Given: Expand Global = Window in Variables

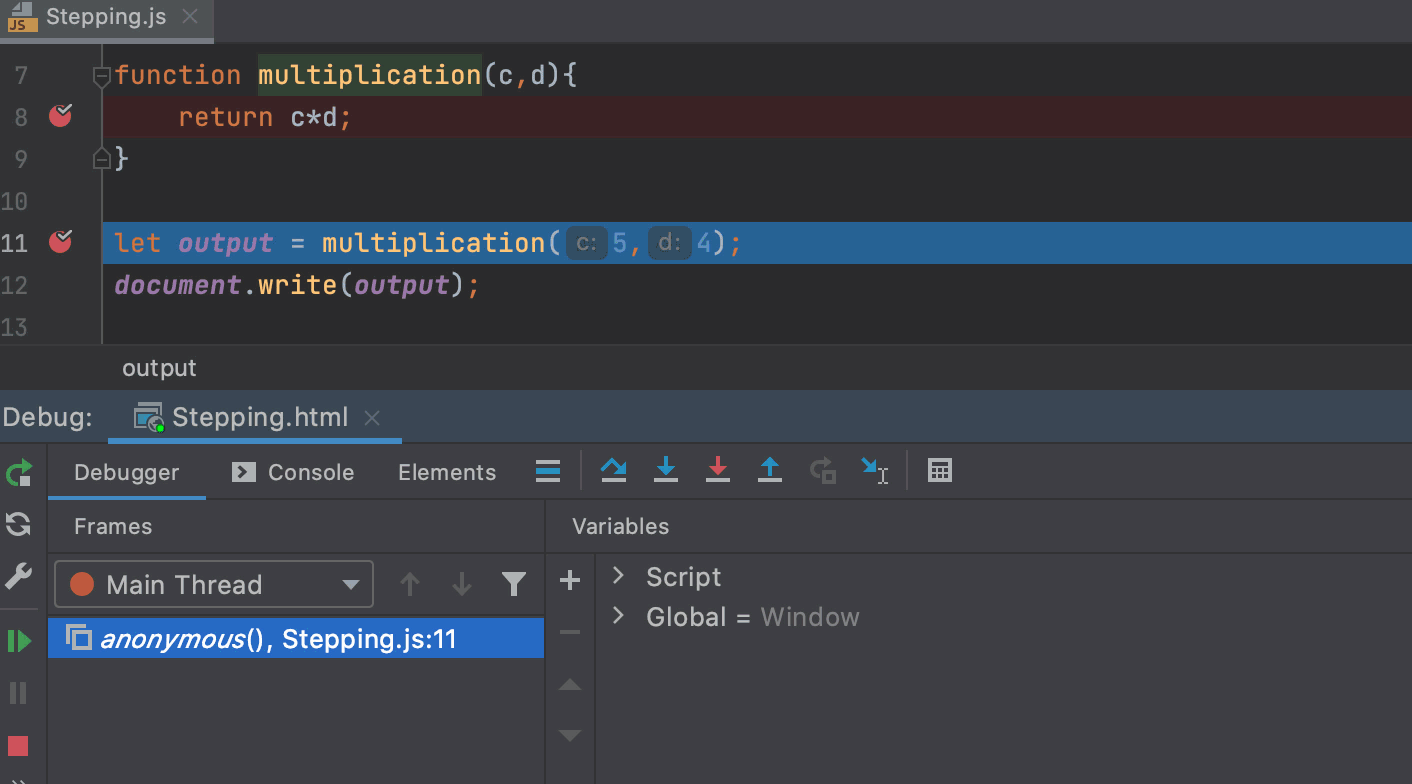Looking at the screenshot, I should 617,617.
